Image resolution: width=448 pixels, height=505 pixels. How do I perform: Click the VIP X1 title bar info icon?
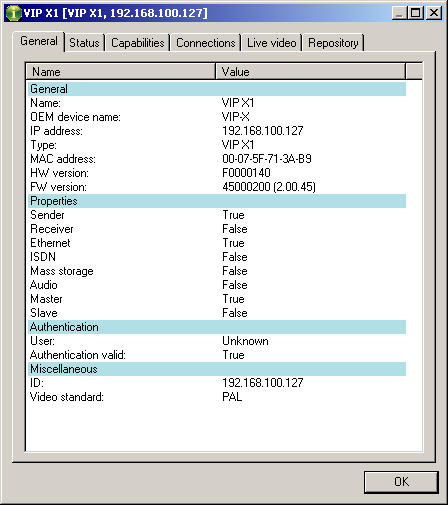point(14,13)
